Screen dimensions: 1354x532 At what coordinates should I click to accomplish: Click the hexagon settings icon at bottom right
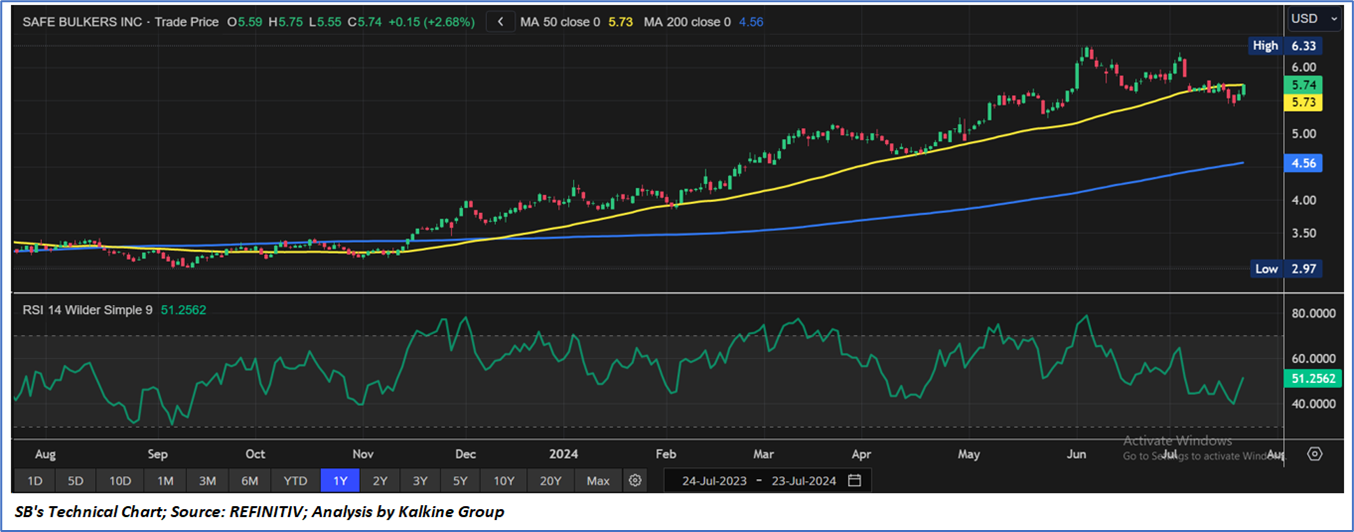pyautogui.click(x=1314, y=453)
